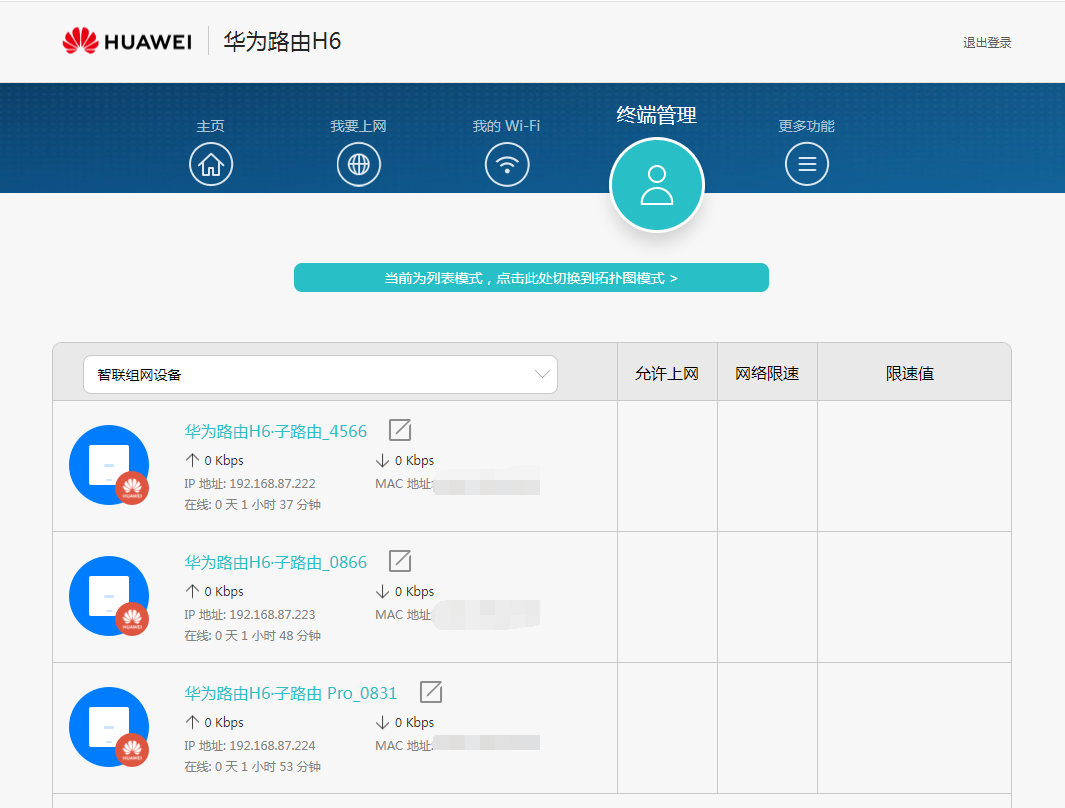Open the 更多功能 menu icon
The height and width of the screenshot is (808, 1065).
click(806, 164)
